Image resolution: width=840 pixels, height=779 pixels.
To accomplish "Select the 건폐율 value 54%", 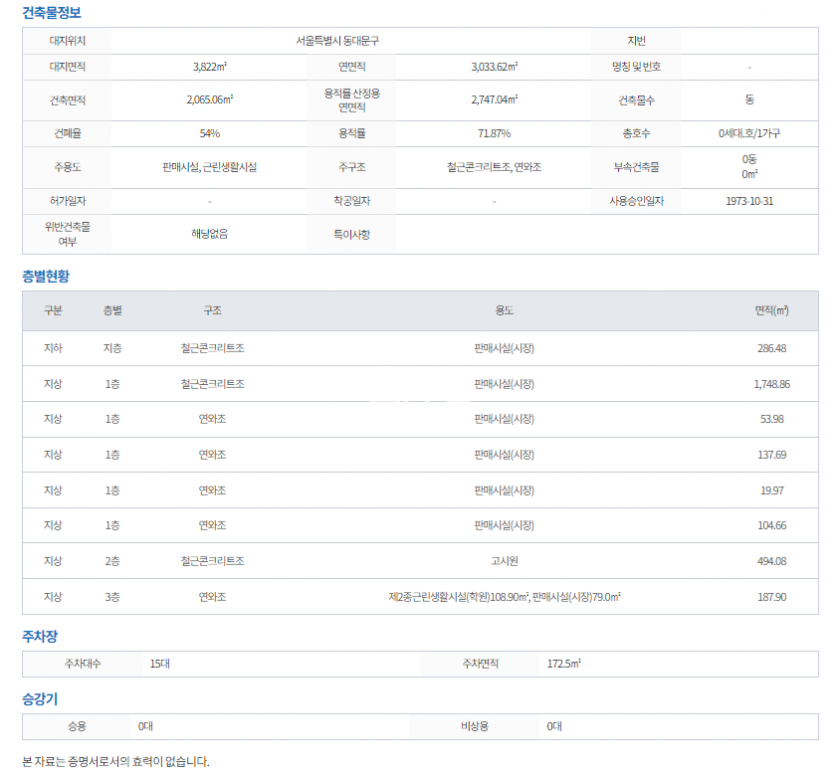I will 209,133.
